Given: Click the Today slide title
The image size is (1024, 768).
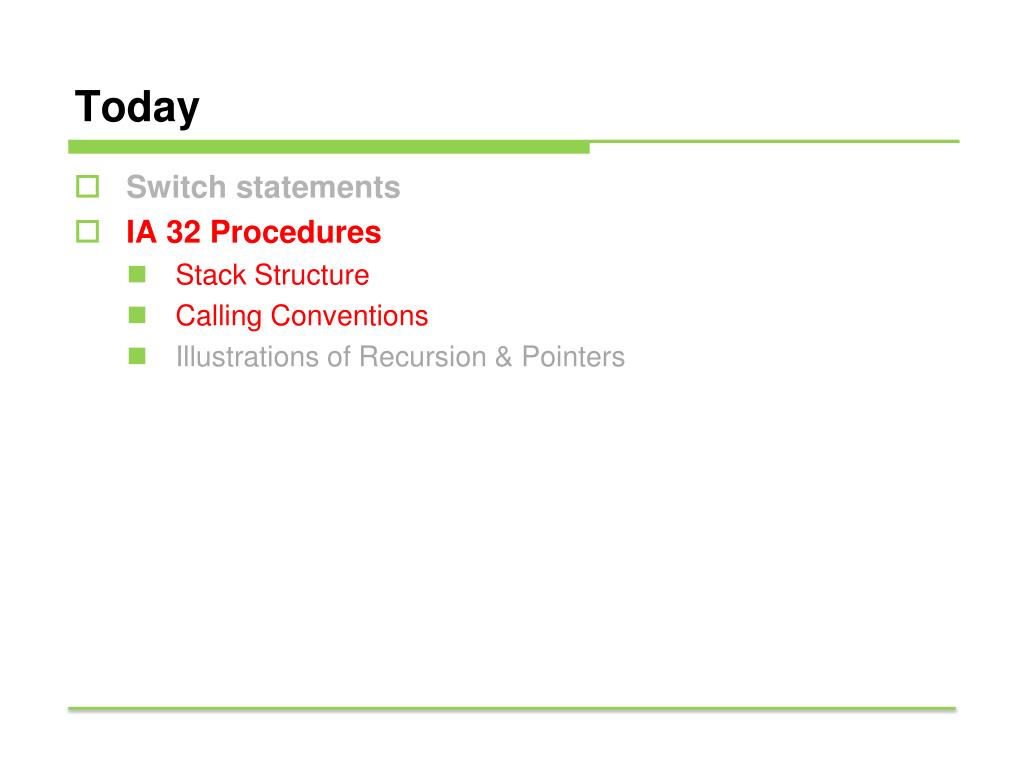Looking at the screenshot, I should tap(137, 106).
